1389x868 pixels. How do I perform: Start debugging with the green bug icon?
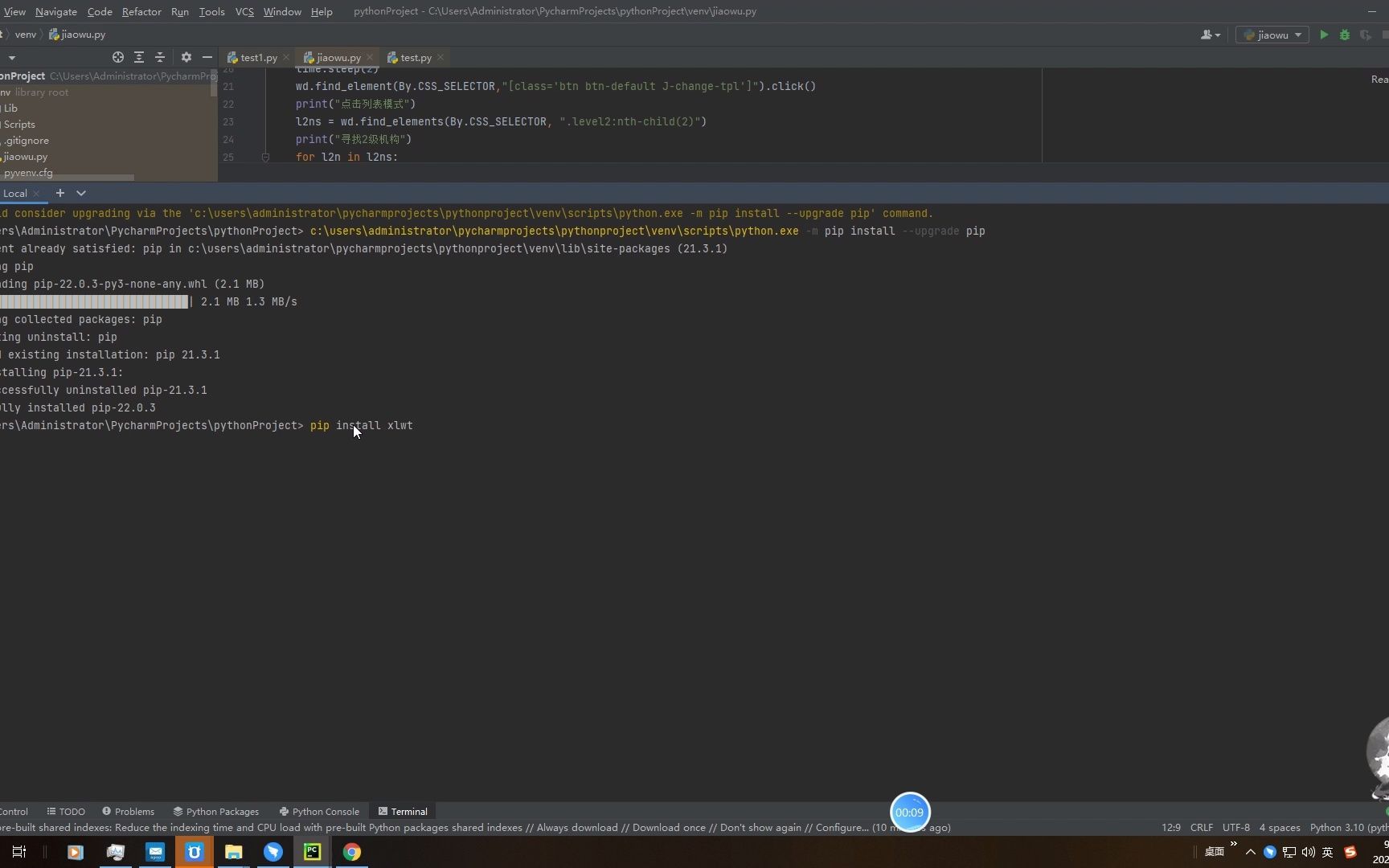pyautogui.click(x=1345, y=35)
